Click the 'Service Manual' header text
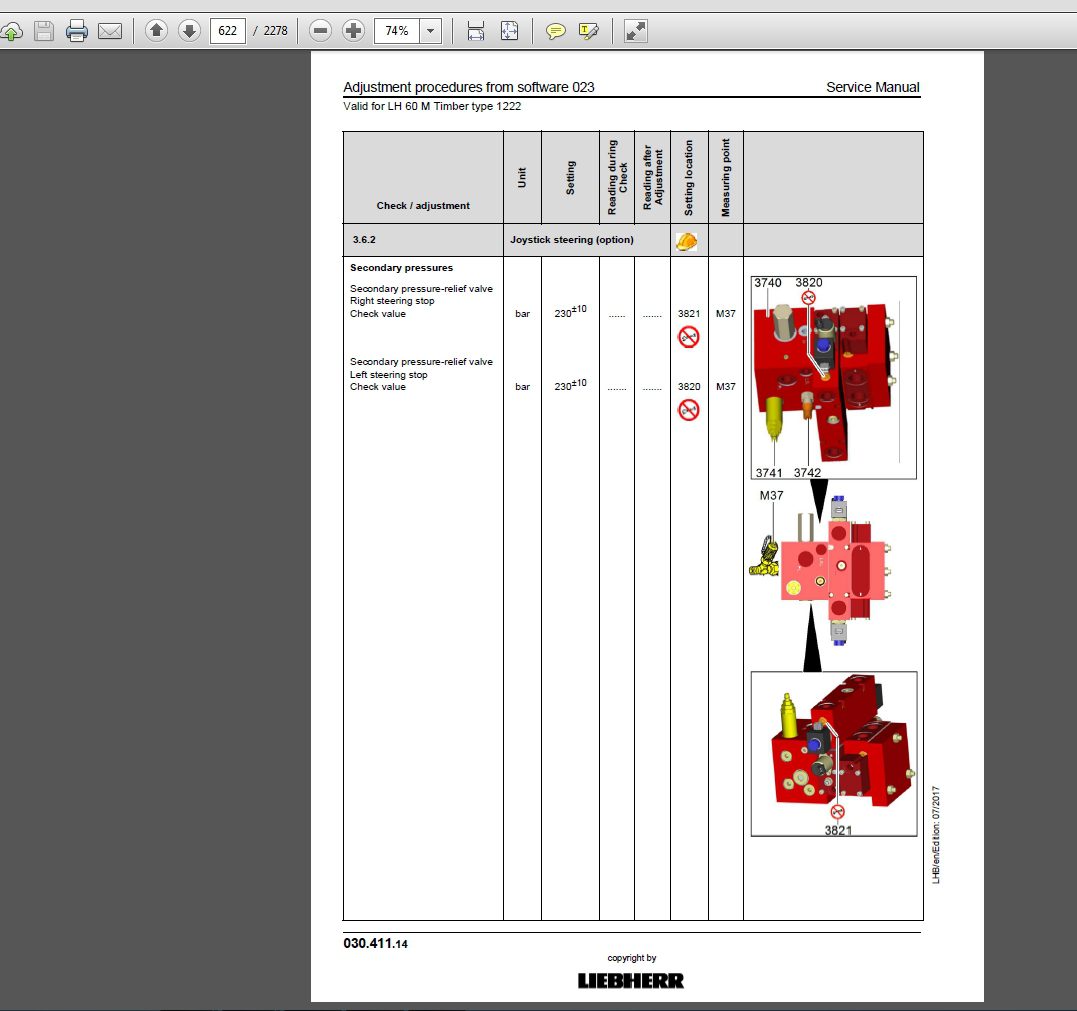The width and height of the screenshot is (1077, 1011). point(872,87)
